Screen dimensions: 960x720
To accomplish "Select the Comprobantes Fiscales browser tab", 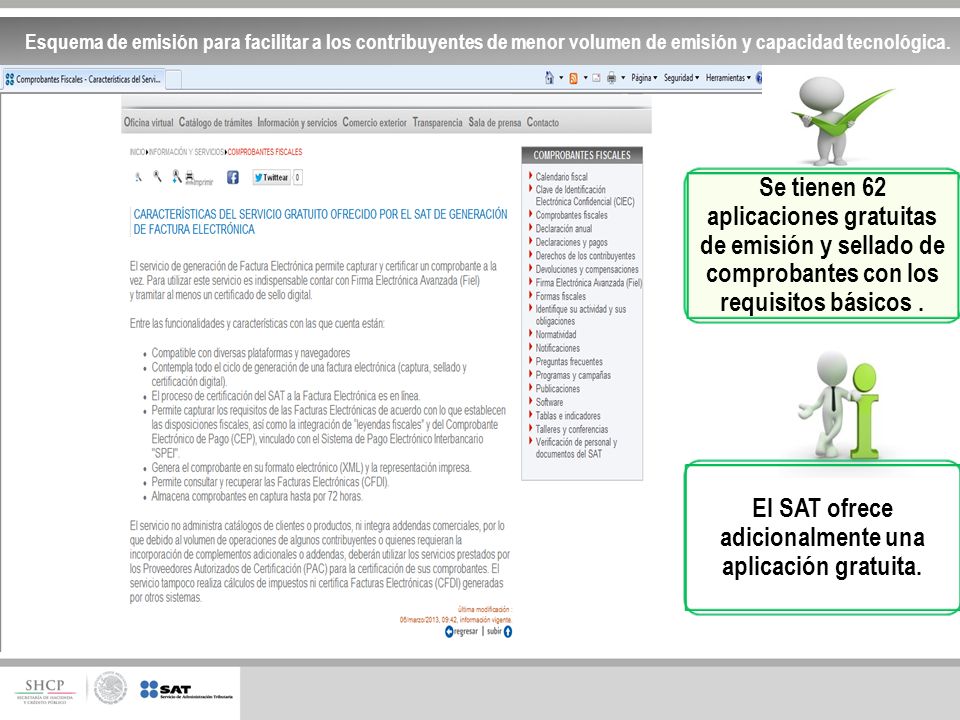I will (x=83, y=79).
